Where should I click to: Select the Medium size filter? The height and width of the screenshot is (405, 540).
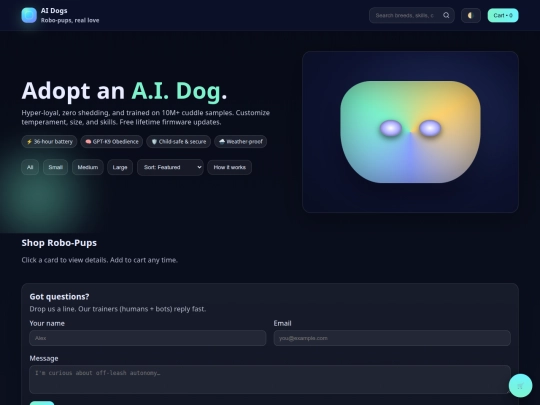click(x=88, y=167)
